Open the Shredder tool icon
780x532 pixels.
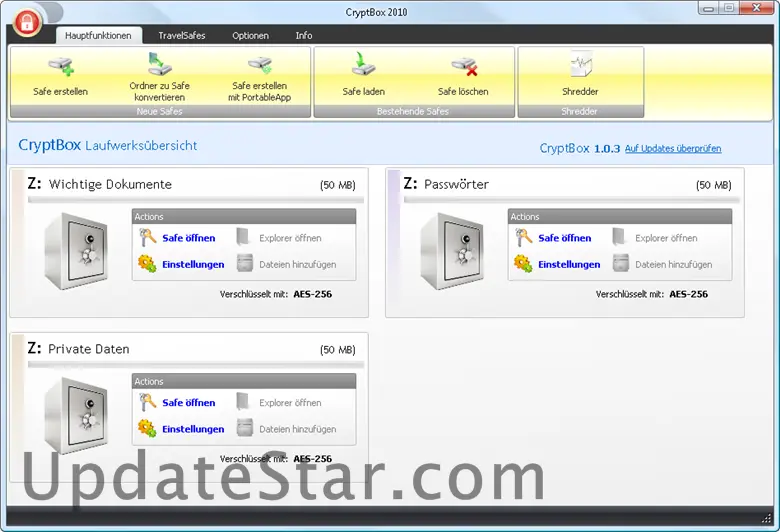[x=581, y=65]
